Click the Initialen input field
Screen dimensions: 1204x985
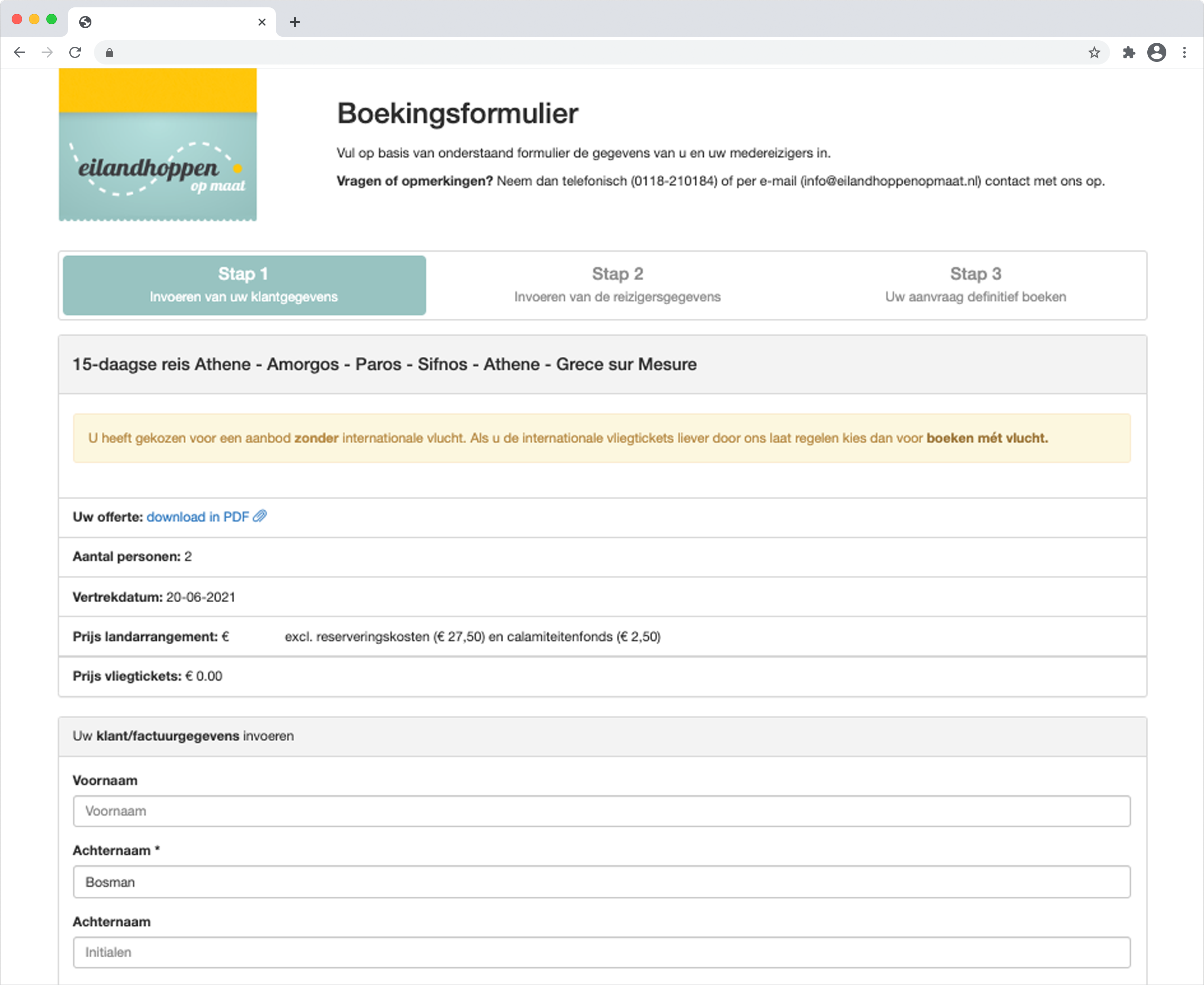(x=601, y=952)
